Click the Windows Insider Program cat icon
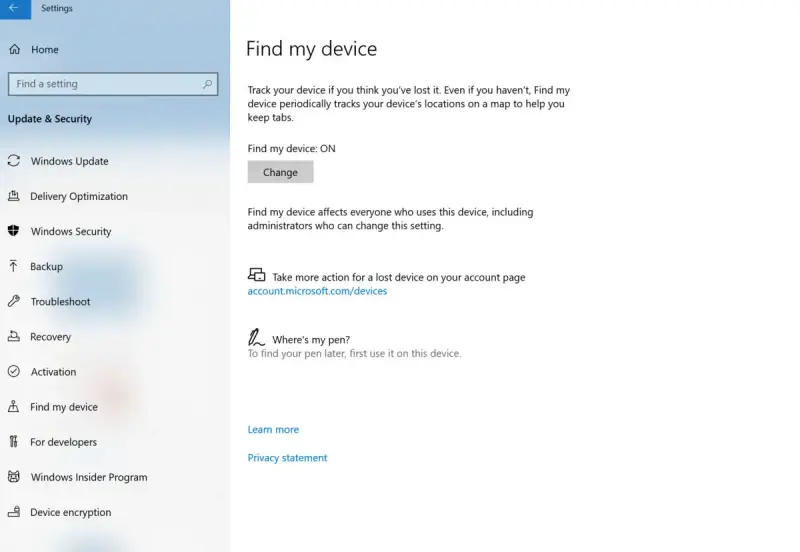 tap(14, 476)
